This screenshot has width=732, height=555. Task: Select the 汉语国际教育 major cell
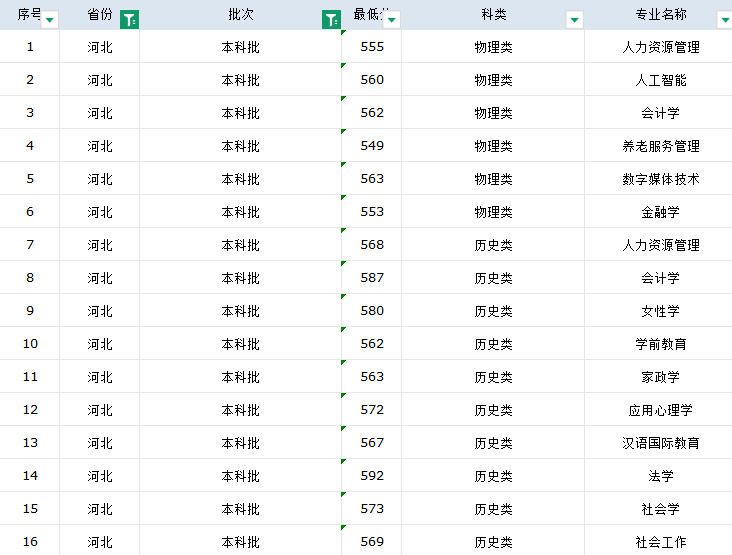click(x=660, y=443)
